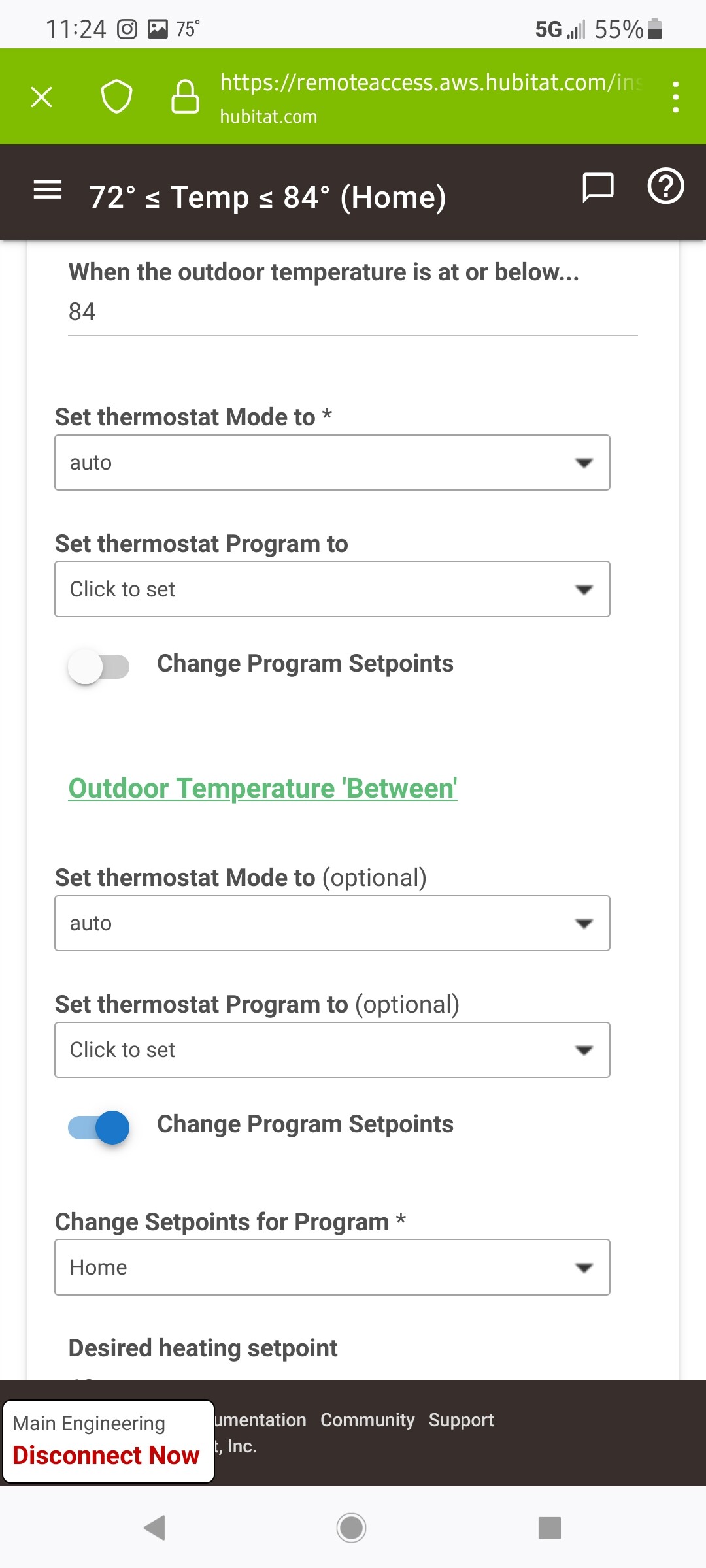Open browser three-dot overflow menu

(675, 97)
